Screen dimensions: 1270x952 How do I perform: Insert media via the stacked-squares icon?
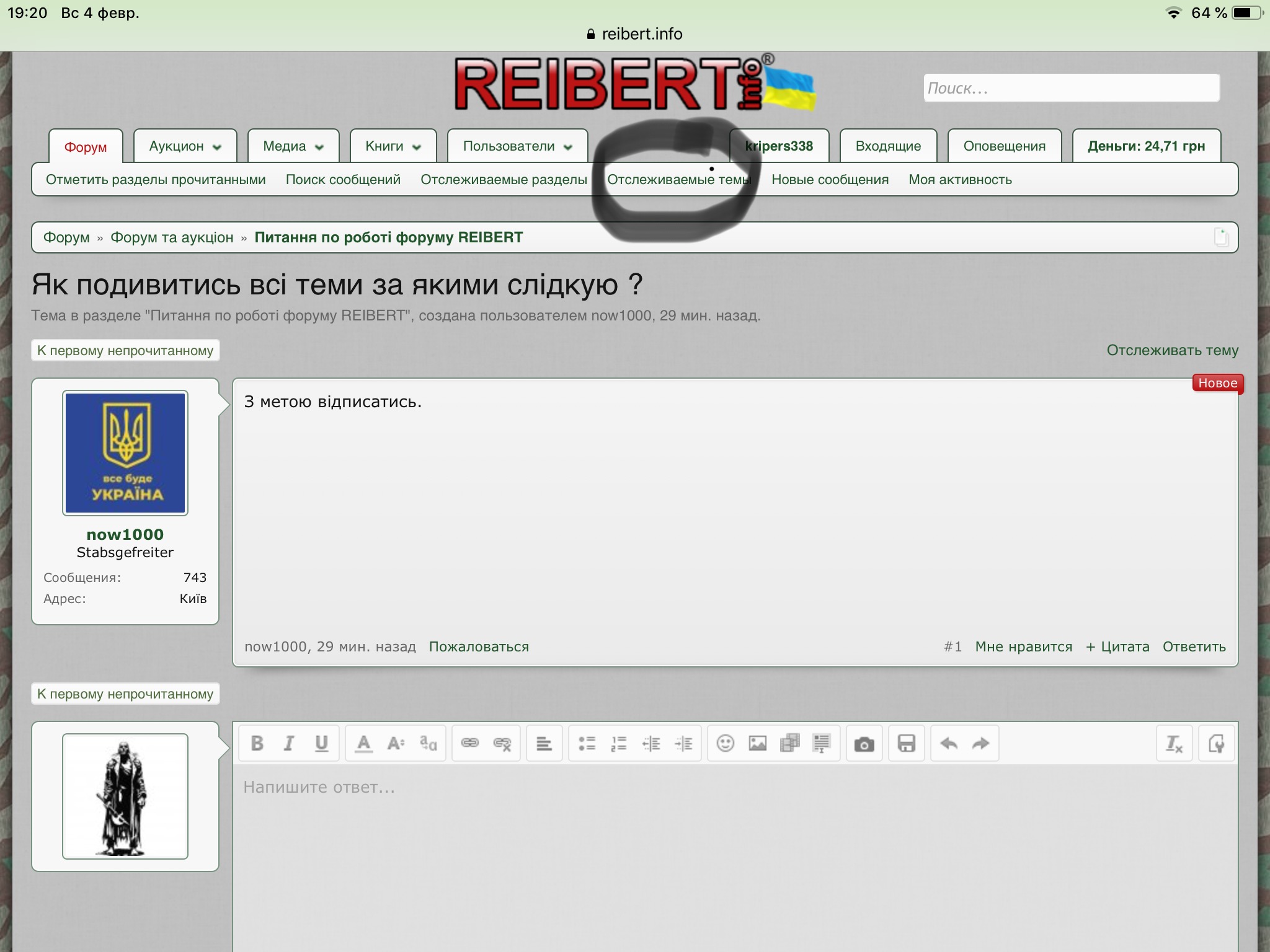click(790, 743)
